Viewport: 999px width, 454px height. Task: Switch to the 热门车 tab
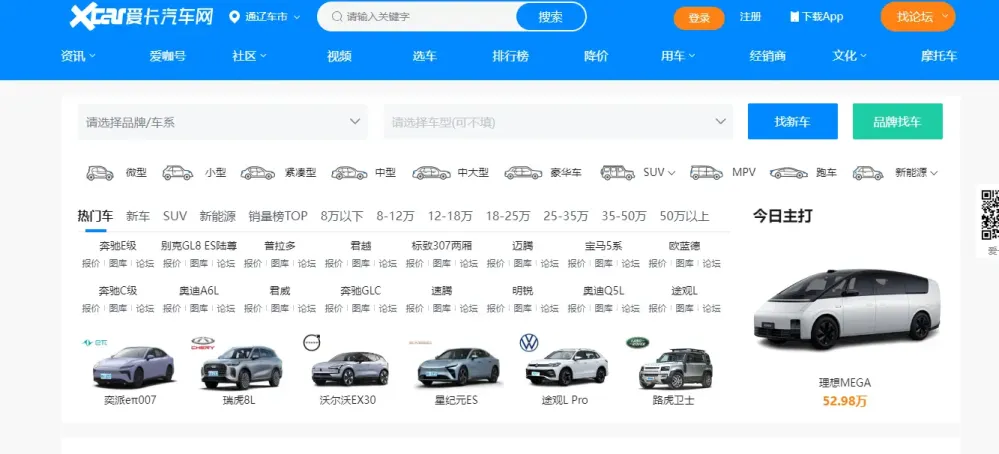(x=95, y=216)
